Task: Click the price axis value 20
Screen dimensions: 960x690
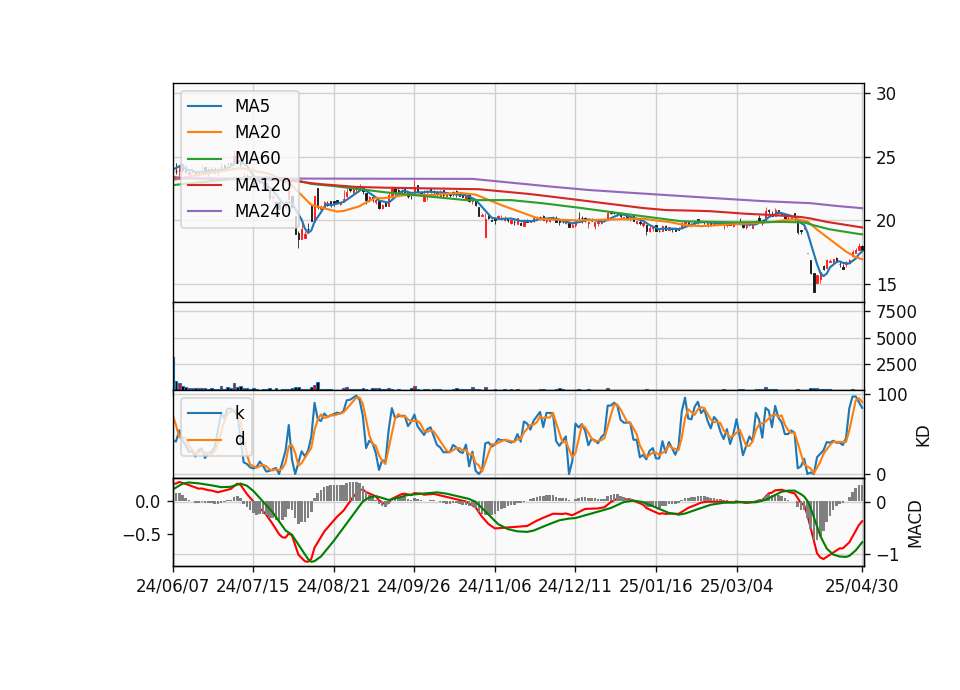Action: 886,221
